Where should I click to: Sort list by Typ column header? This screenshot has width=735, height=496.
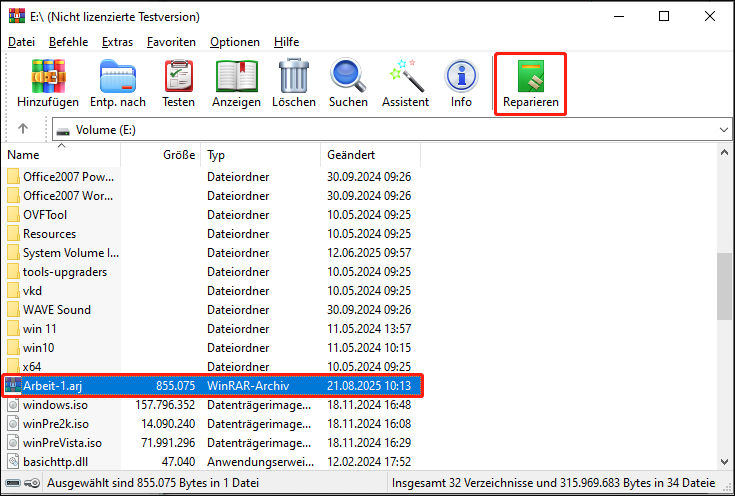261,155
